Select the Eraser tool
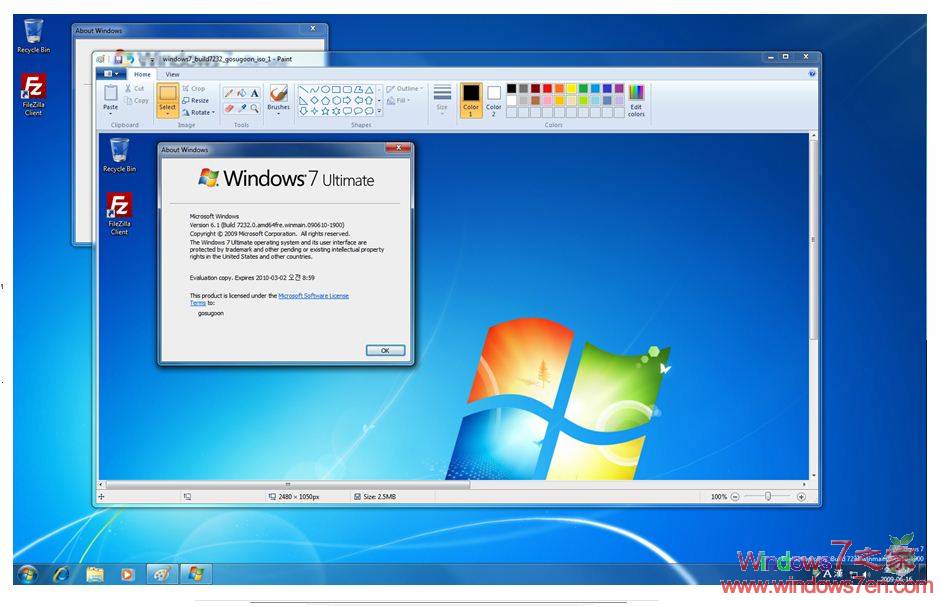Image resolution: width=942 pixels, height=607 pixels. (x=228, y=106)
